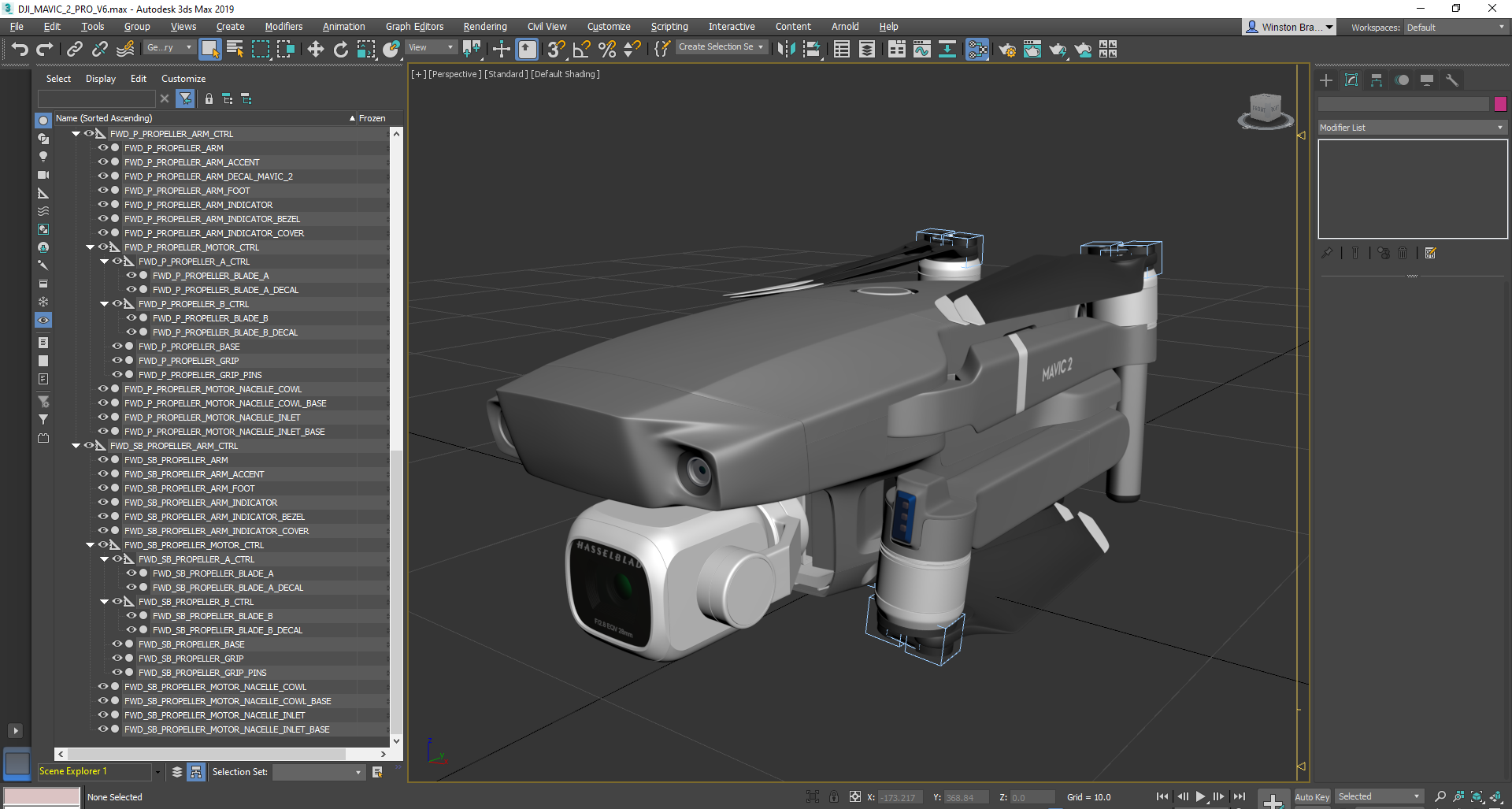Open the Hierarchy panel tab icon
The height and width of the screenshot is (809, 1512).
pyautogui.click(x=1377, y=80)
